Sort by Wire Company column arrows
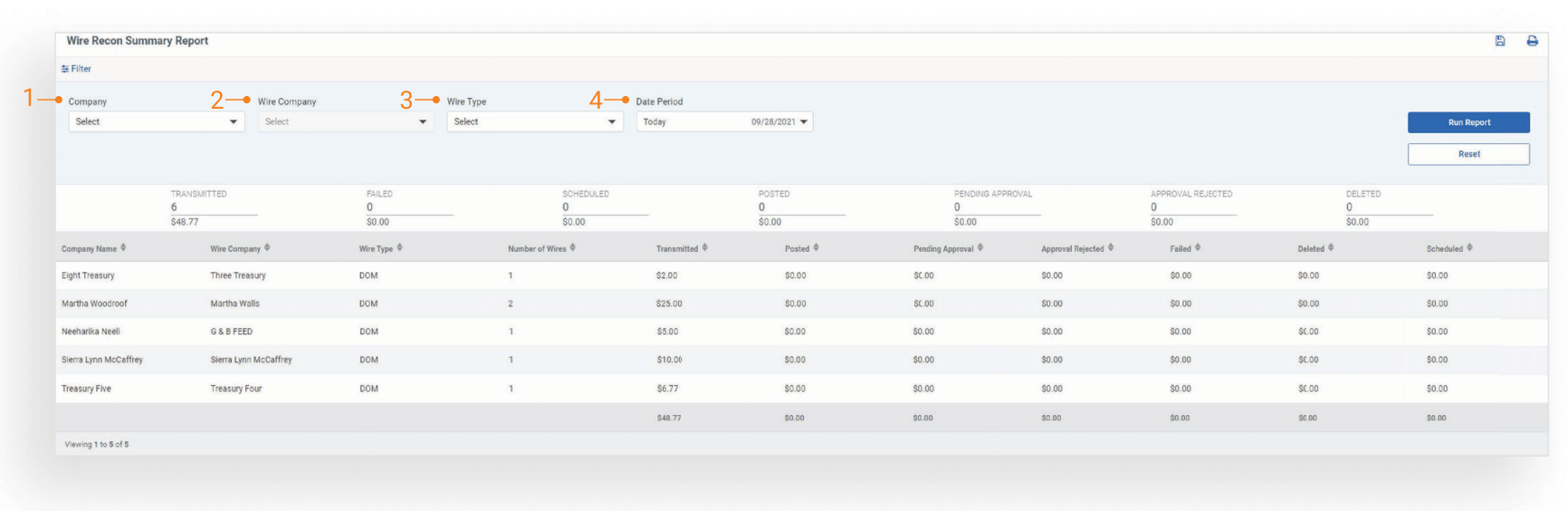The height and width of the screenshot is (511, 1568). click(x=267, y=247)
